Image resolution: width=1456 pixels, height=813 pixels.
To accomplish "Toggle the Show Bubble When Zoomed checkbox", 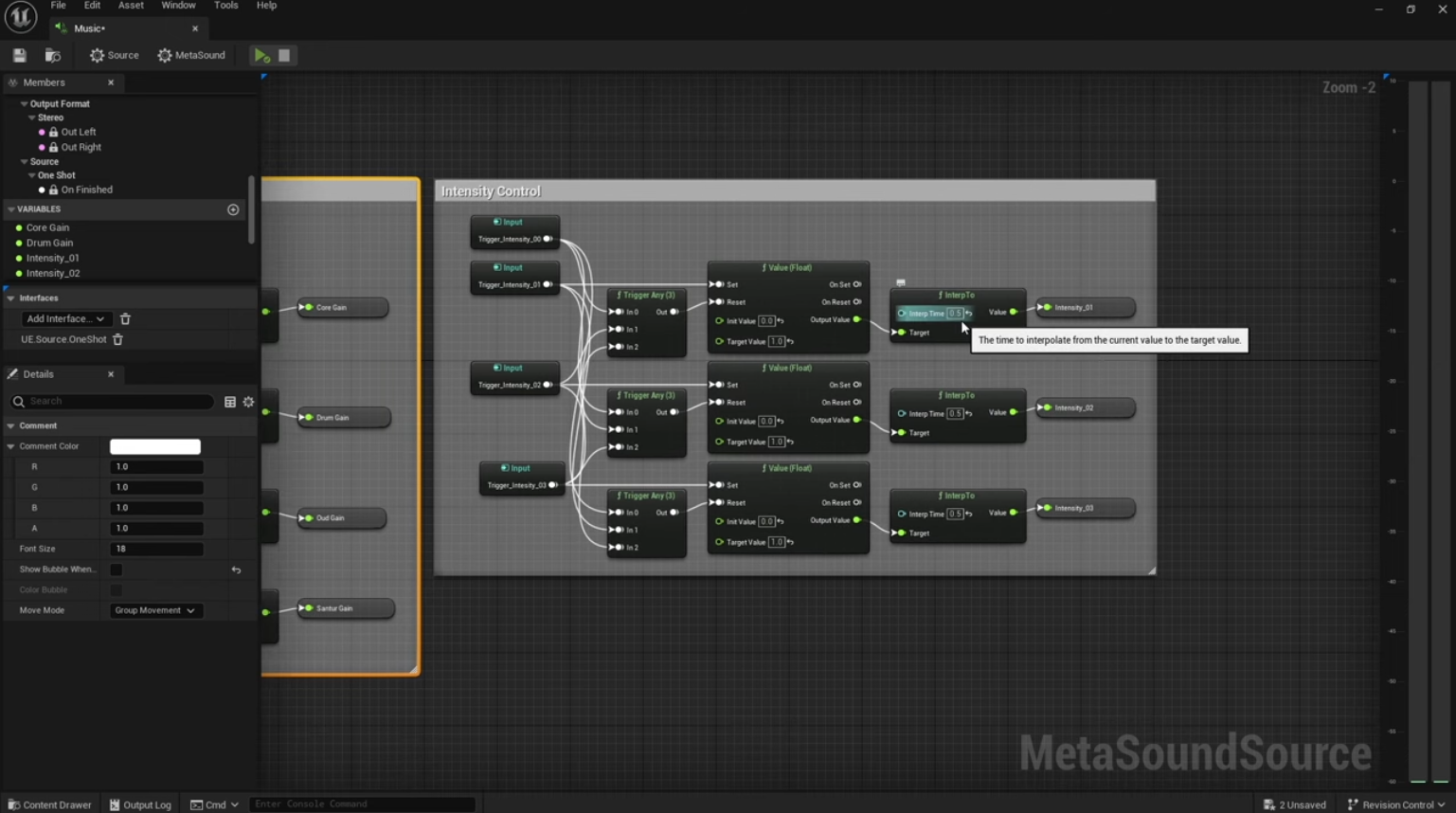I will (117, 569).
